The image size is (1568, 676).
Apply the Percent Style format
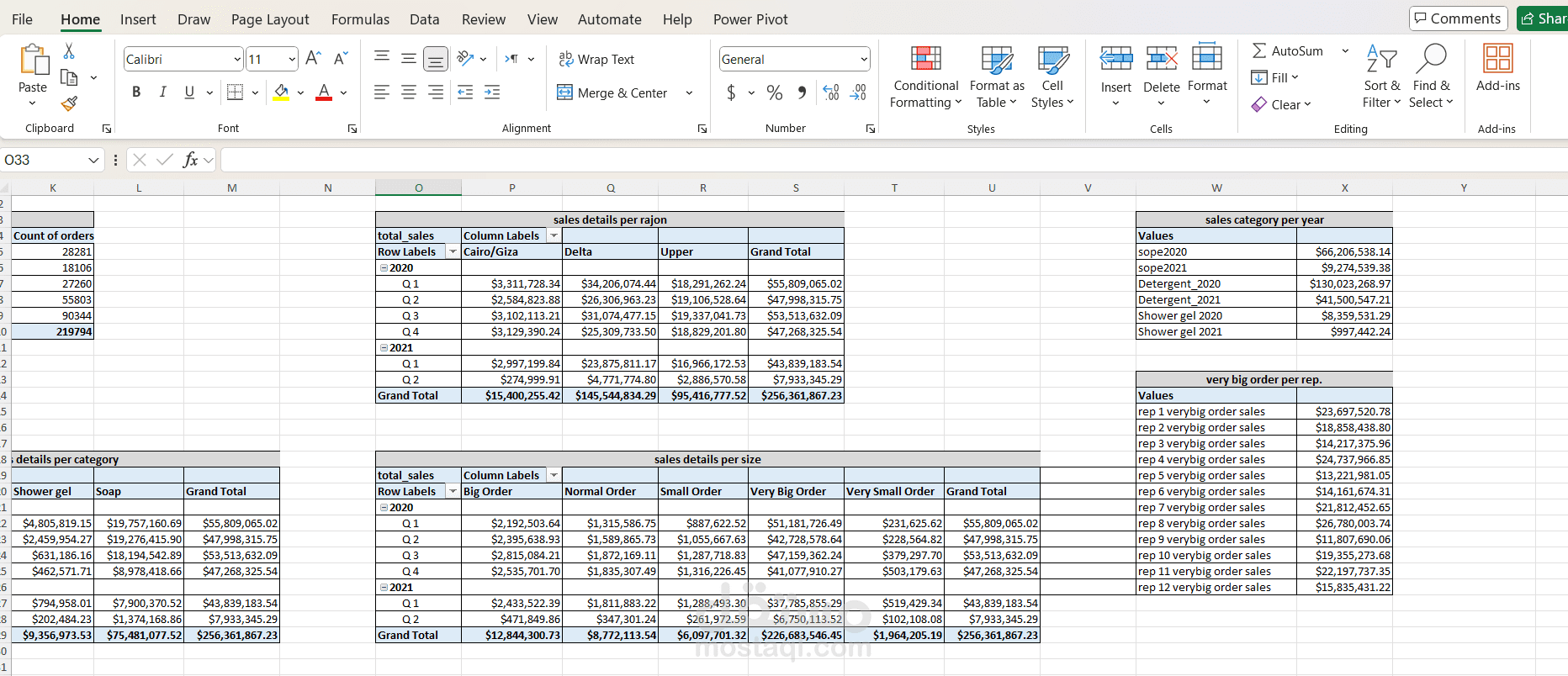(x=775, y=92)
